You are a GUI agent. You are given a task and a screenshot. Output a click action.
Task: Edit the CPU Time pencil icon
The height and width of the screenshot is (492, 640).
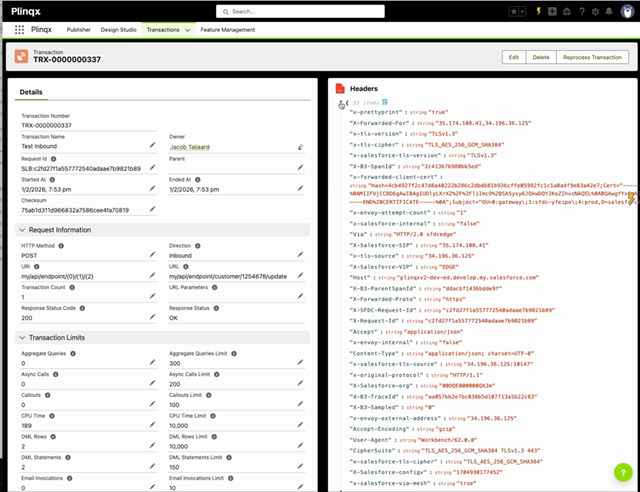pos(152,425)
